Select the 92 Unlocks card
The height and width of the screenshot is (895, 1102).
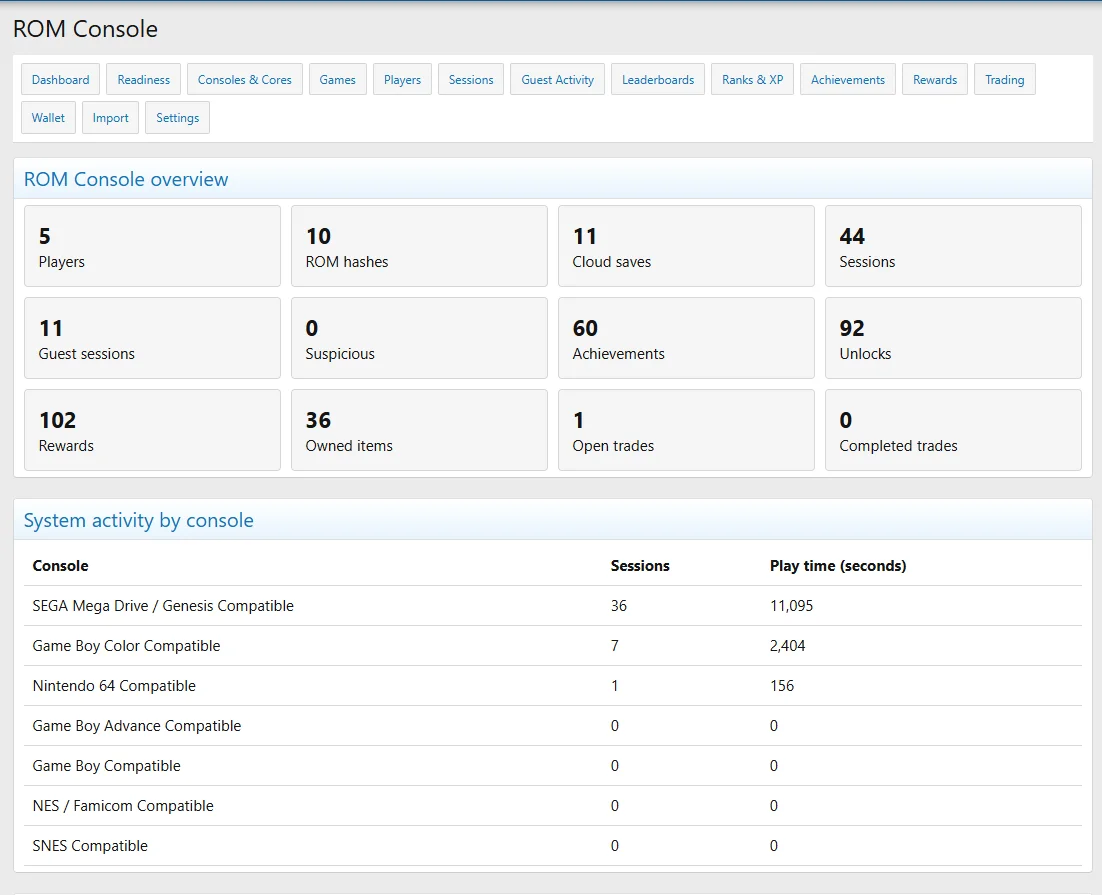953,338
